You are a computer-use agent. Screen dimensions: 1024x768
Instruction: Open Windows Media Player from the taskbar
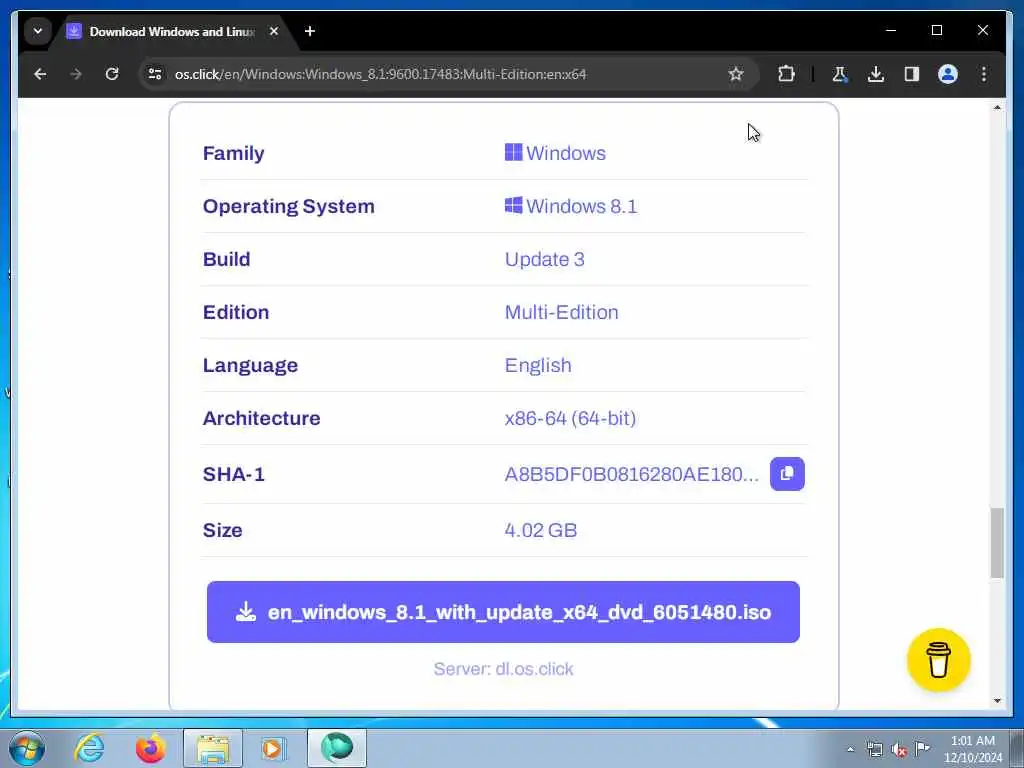click(274, 748)
